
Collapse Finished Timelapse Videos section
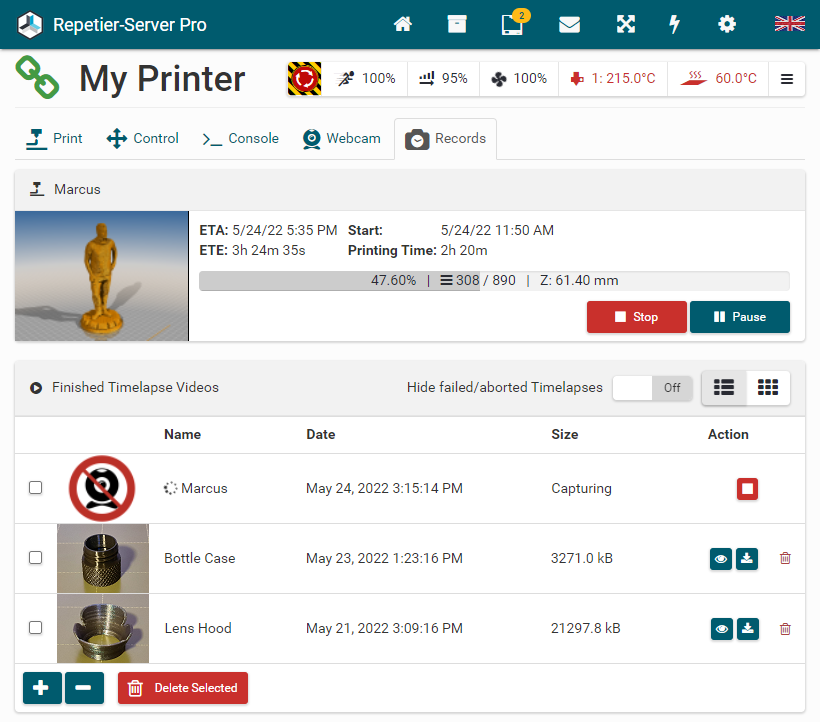click(36, 388)
